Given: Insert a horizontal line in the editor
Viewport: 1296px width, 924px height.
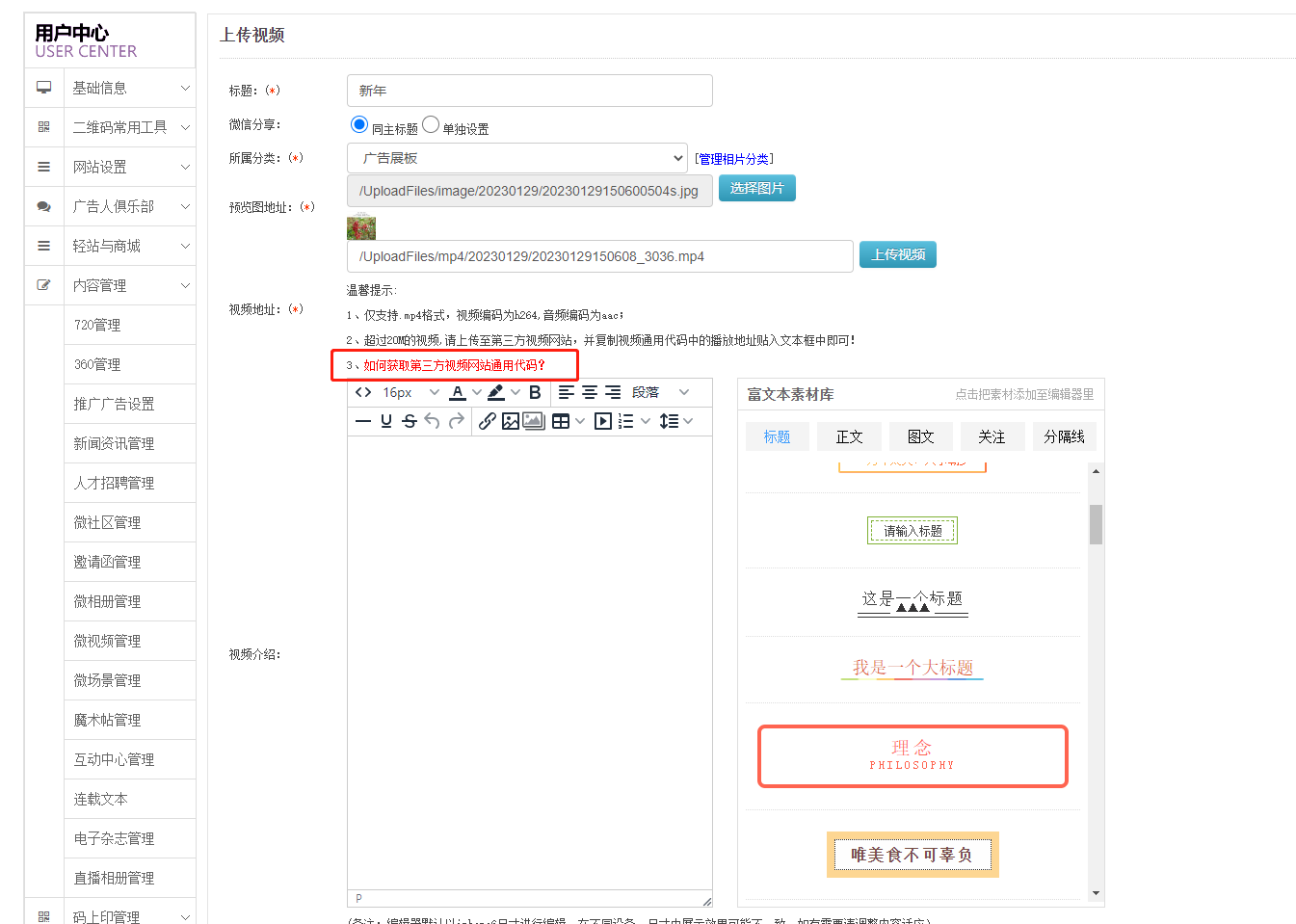Looking at the screenshot, I should [x=363, y=421].
